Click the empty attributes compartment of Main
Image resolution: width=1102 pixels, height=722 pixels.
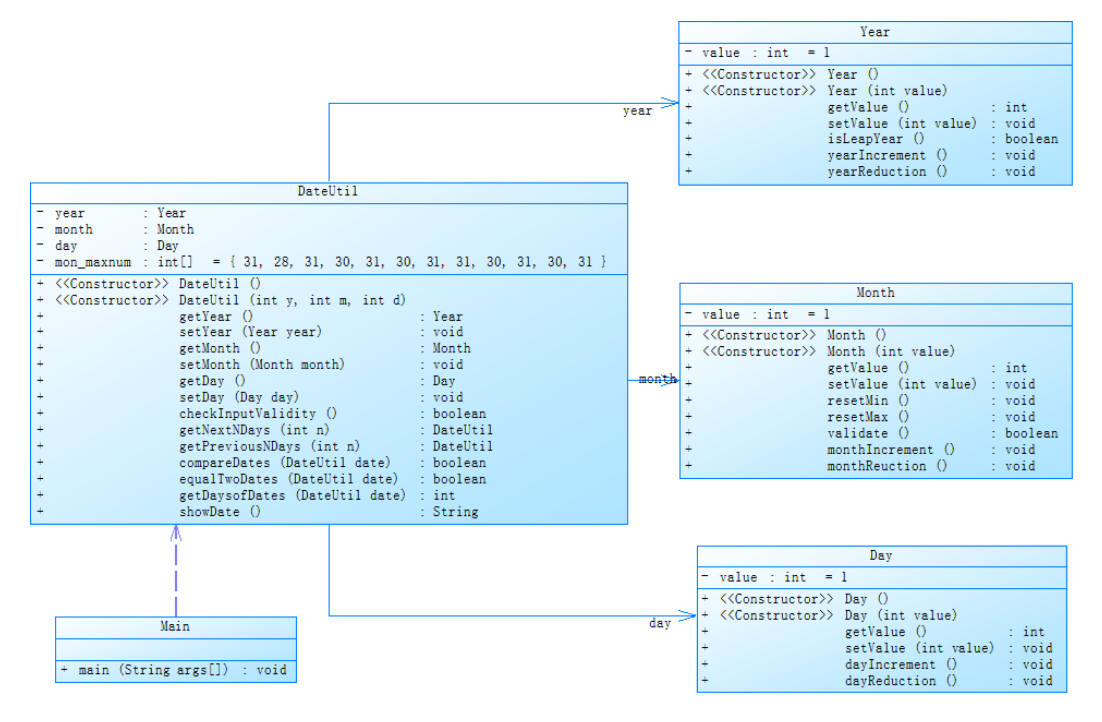176,650
